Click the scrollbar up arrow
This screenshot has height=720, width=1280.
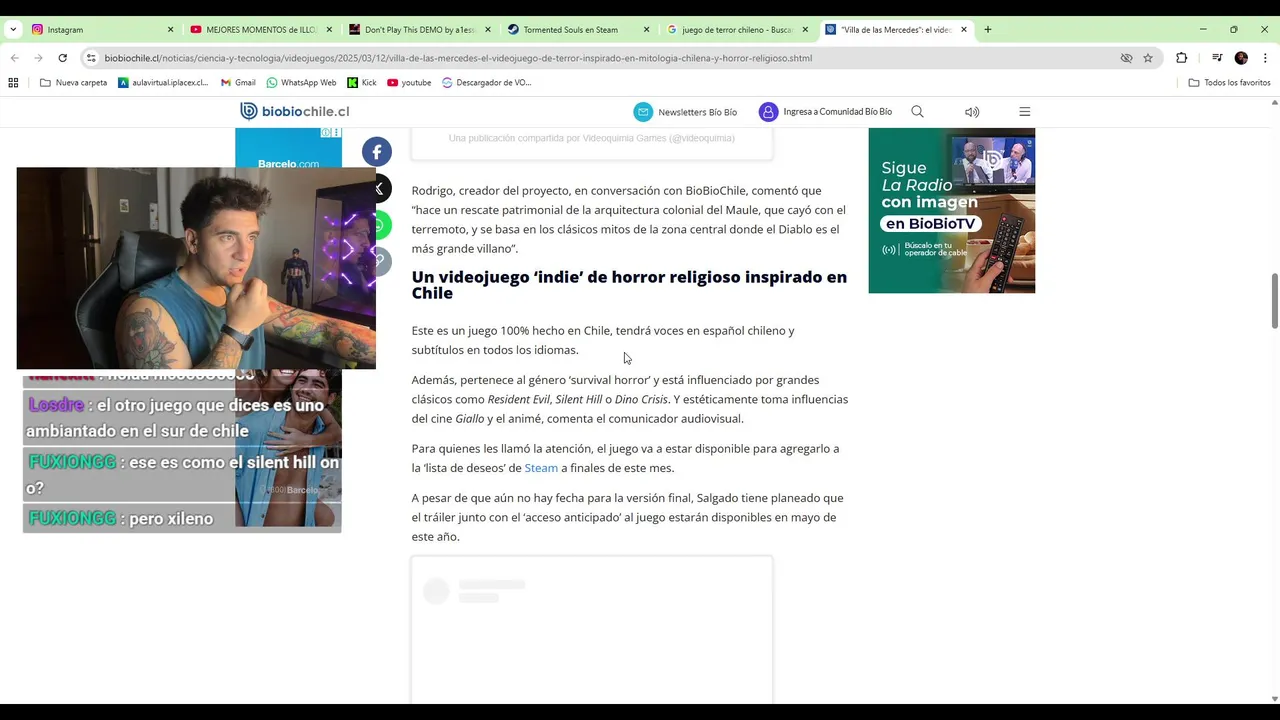[x=1274, y=102]
